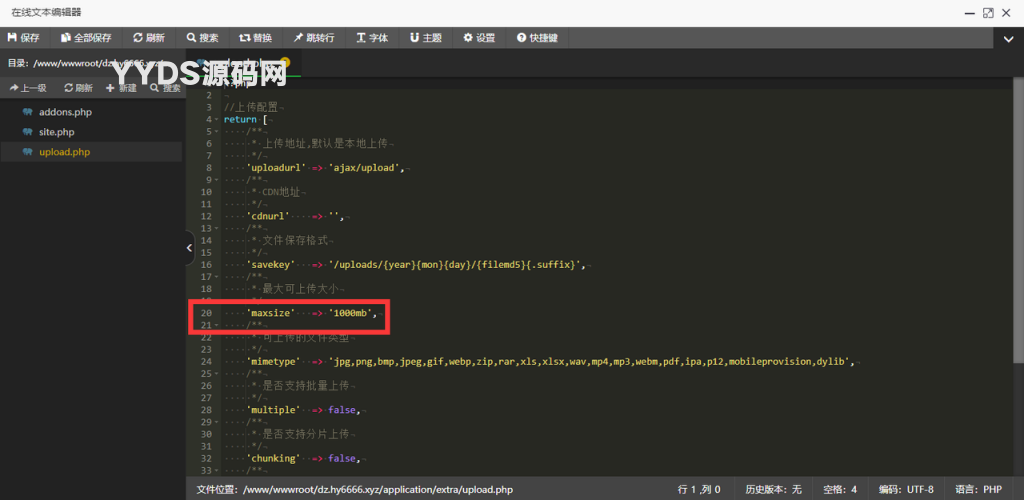Open site.php from the file list
Viewport: 1024px width, 500px height.
[56, 132]
